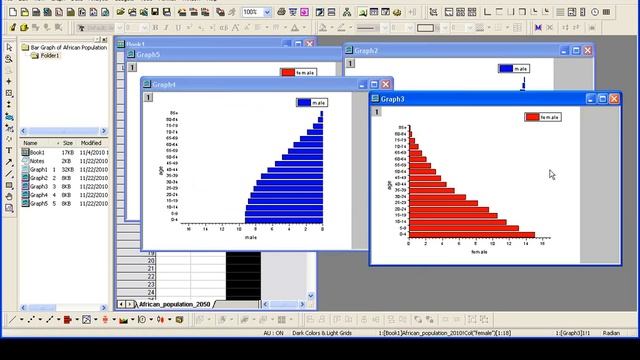The image size is (640, 360).
Task: Toggle Bold text formatting
Action: click(155, 28)
